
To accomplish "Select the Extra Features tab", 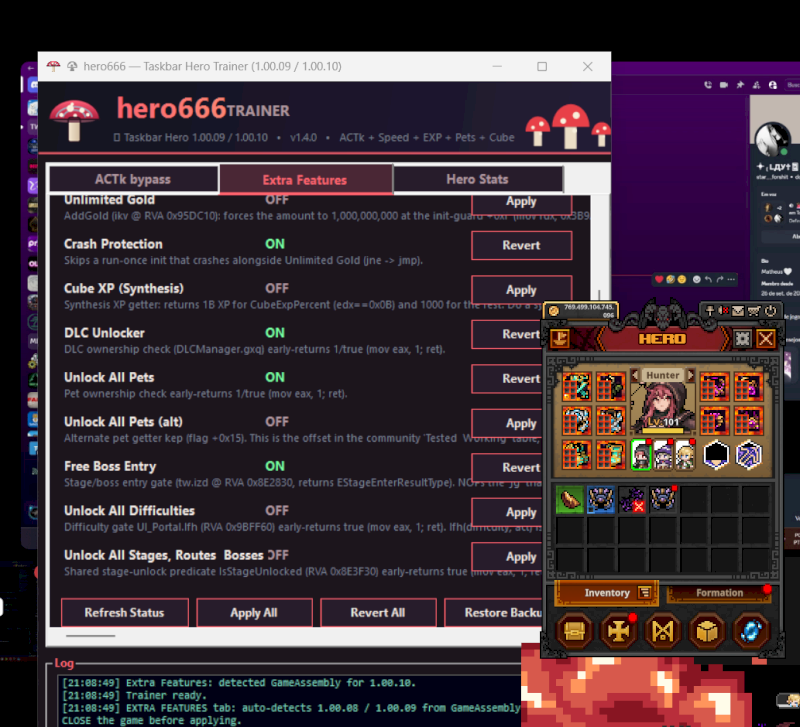I will pos(305,180).
